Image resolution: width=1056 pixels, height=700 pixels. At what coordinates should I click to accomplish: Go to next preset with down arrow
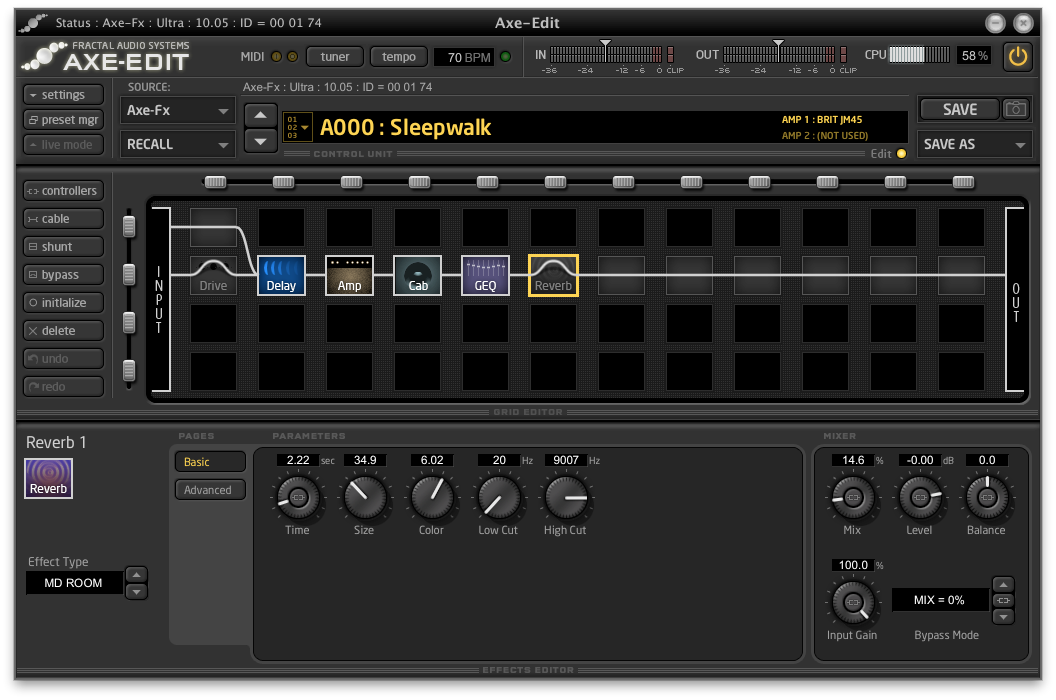coord(261,141)
